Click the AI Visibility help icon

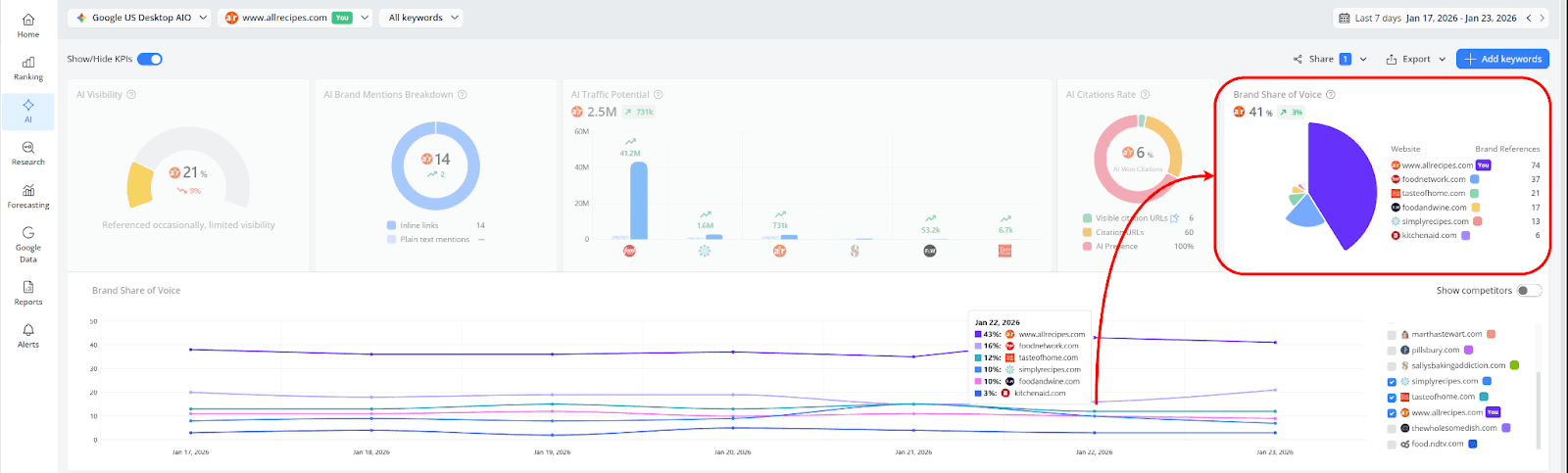point(131,95)
